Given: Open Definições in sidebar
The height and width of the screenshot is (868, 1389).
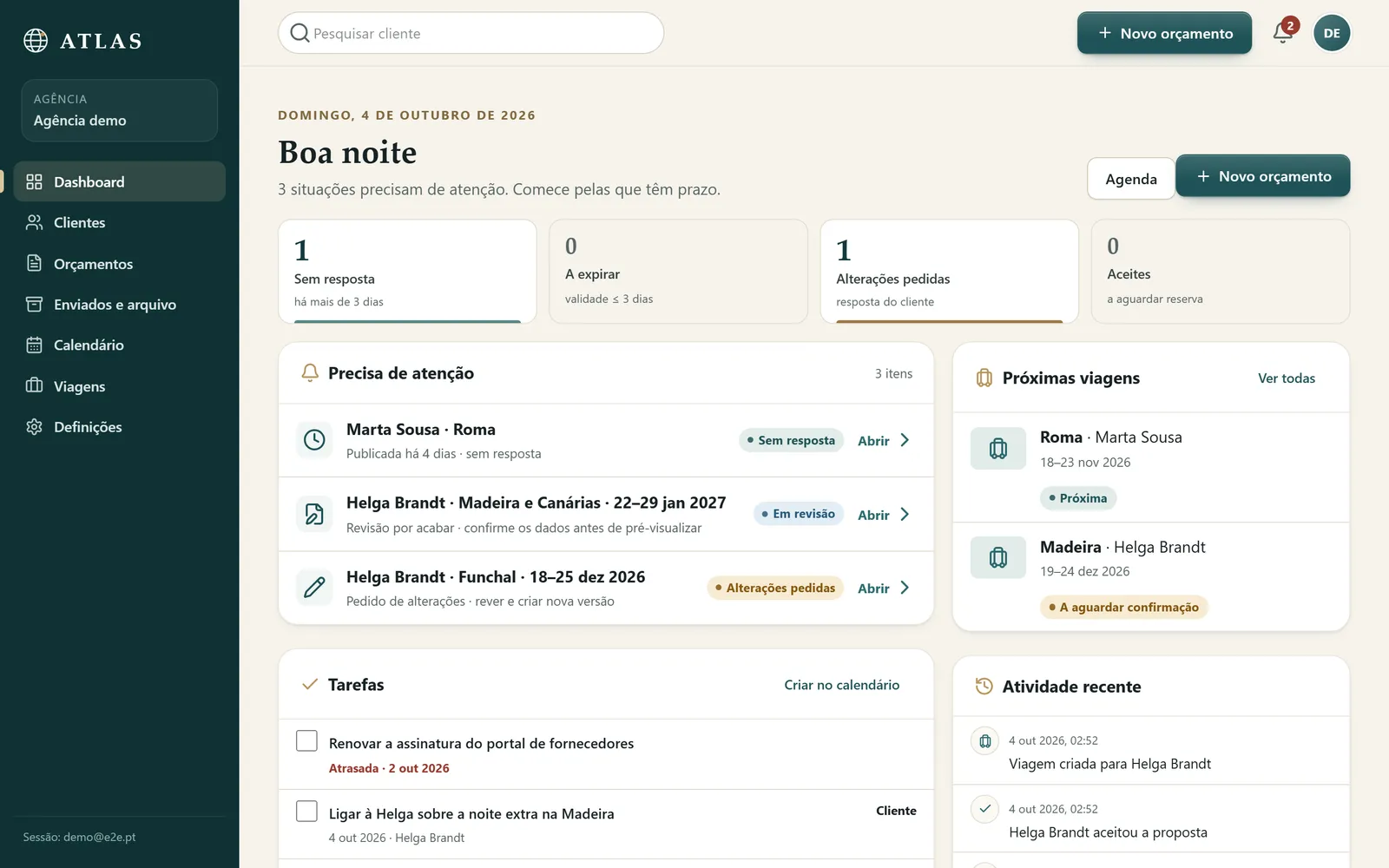Looking at the screenshot, I should (120, 427).
